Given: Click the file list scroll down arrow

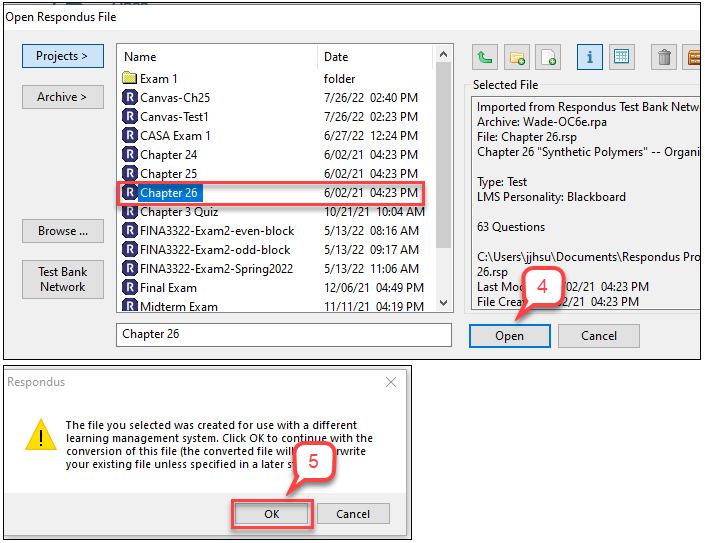Looking at the screenshot, I should point(443,303).
